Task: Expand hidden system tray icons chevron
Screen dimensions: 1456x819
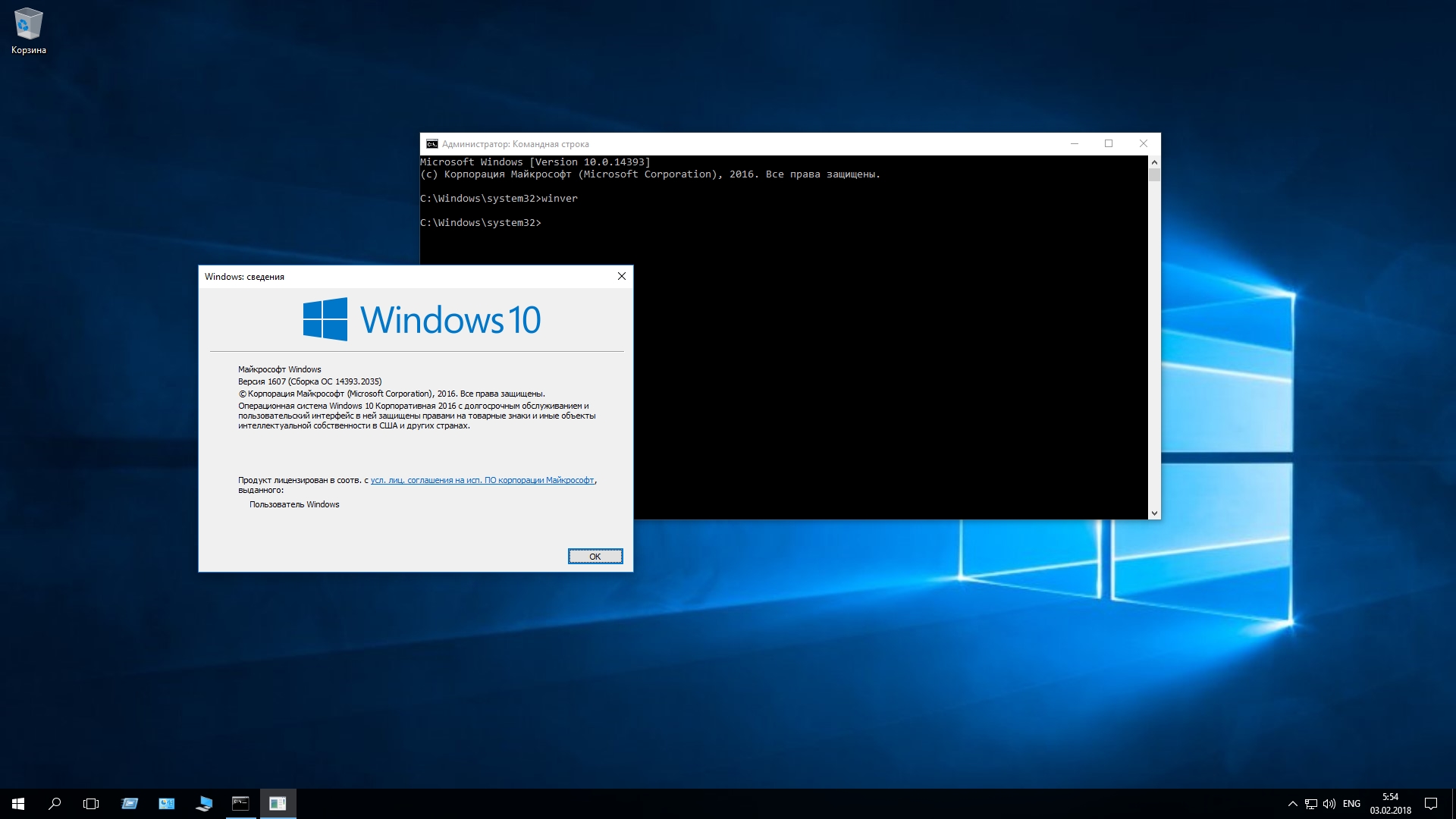Action: pos(1292,804)
